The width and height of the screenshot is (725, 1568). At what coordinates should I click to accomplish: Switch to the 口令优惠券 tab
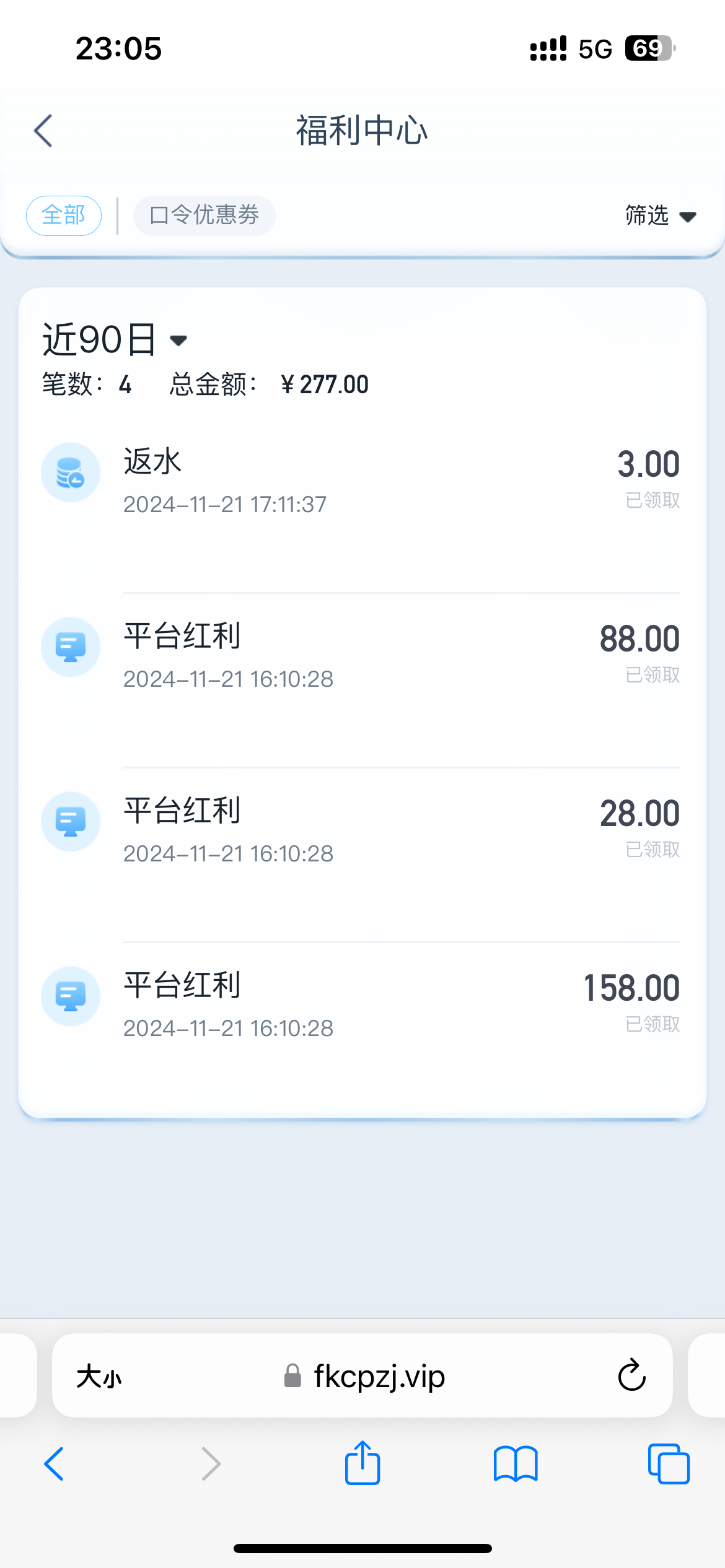click(204, 216)
